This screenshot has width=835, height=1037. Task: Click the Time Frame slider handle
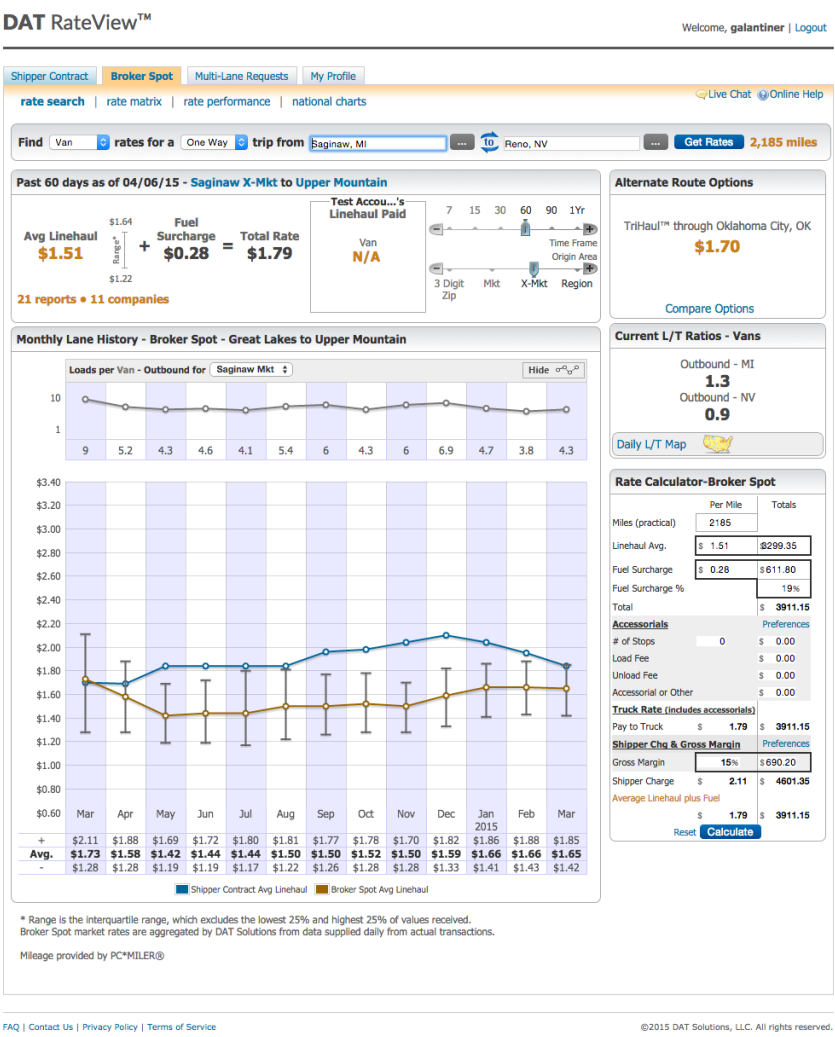(x=526, y=229)
